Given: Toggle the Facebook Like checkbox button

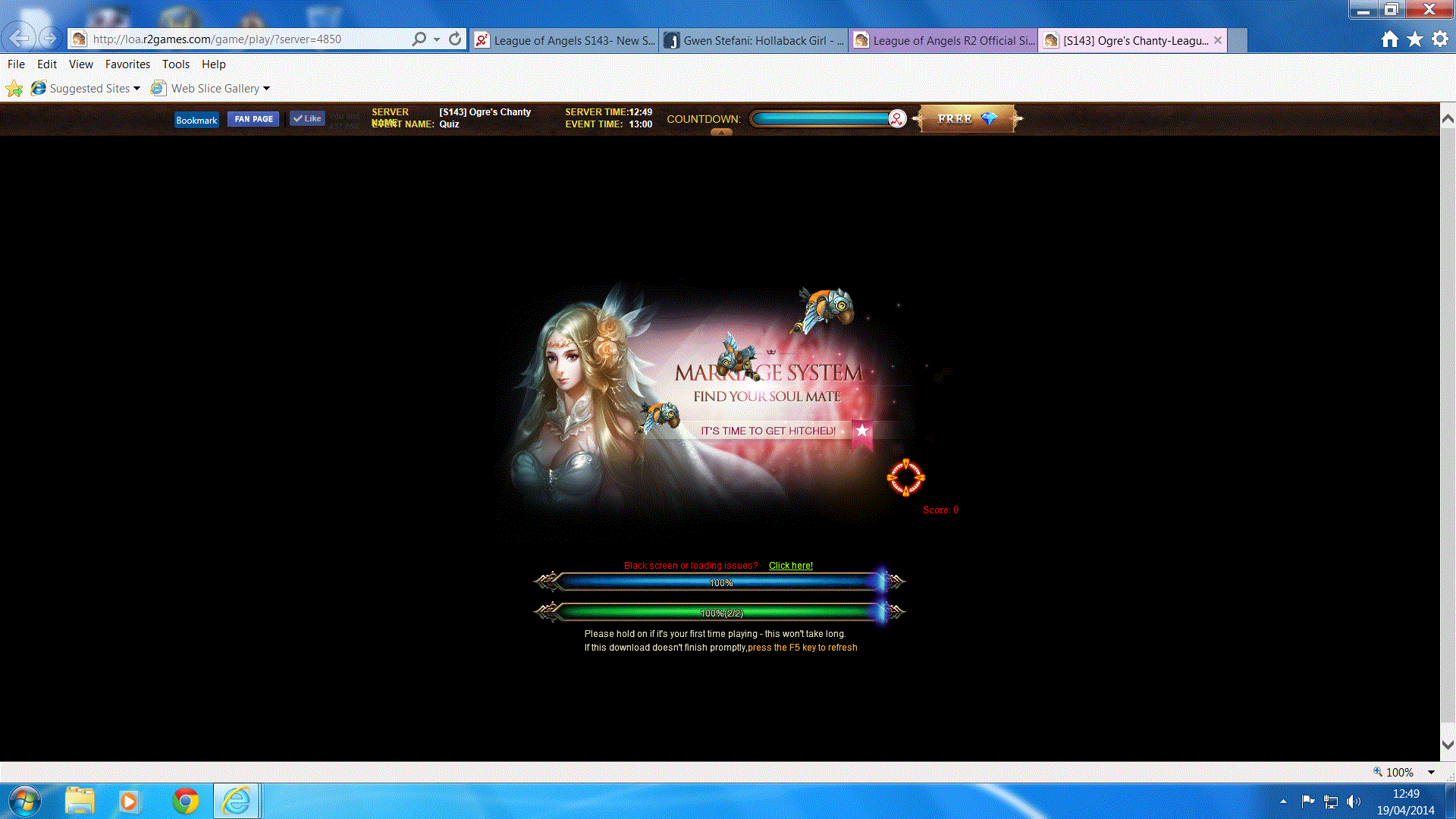Looking at the screenshot, I should coord(307,118).
